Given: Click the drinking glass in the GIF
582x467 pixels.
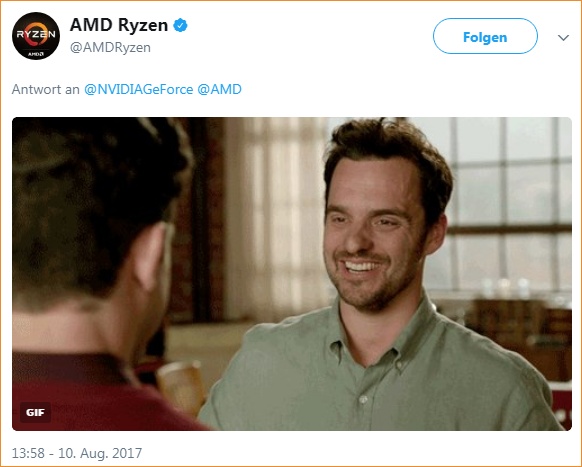Looking at the screenshot, I should coord(181,386).
